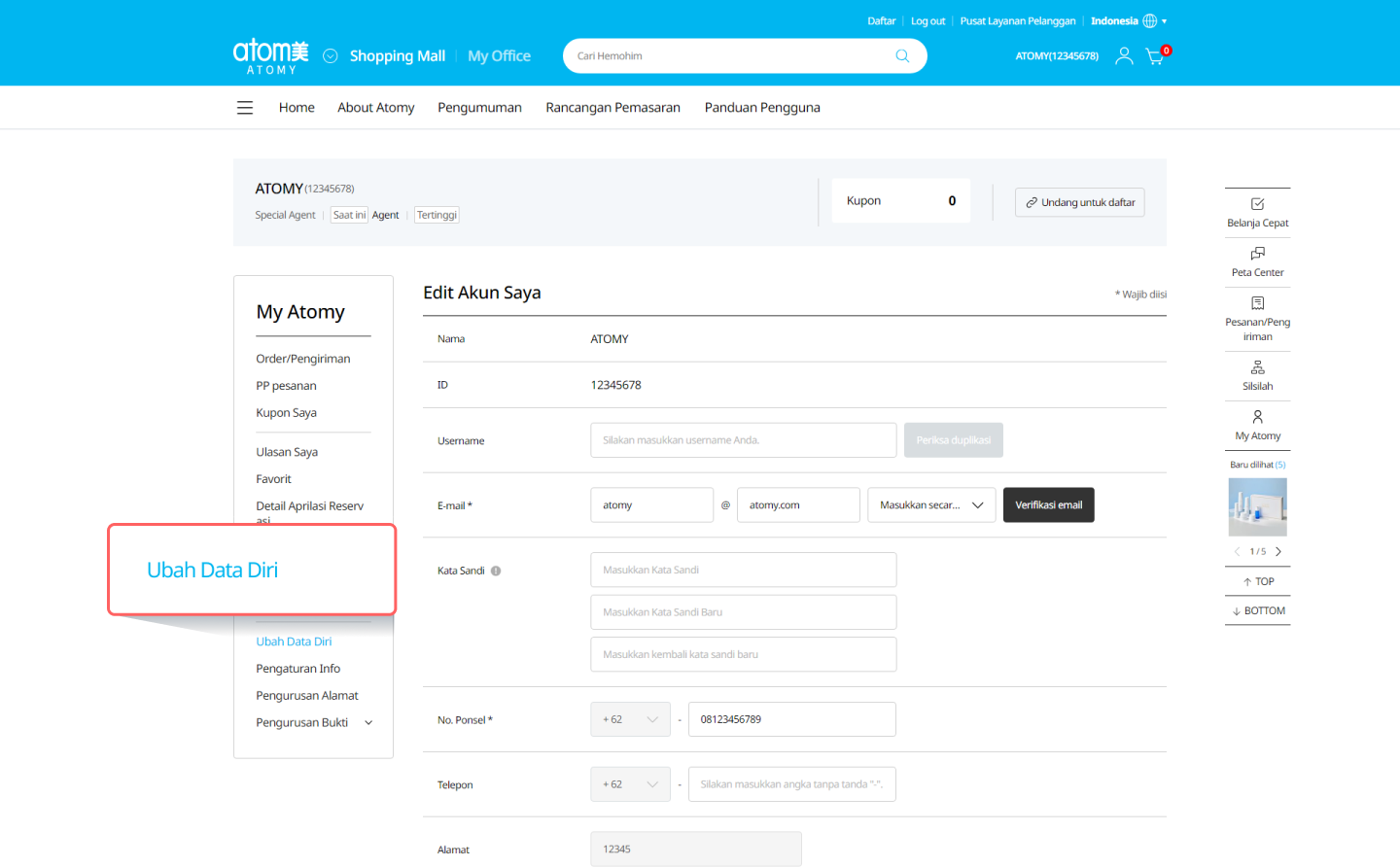This screenshot has width=1400, height=867.
Task: Switch to the My Office tab
Action: 499,56
